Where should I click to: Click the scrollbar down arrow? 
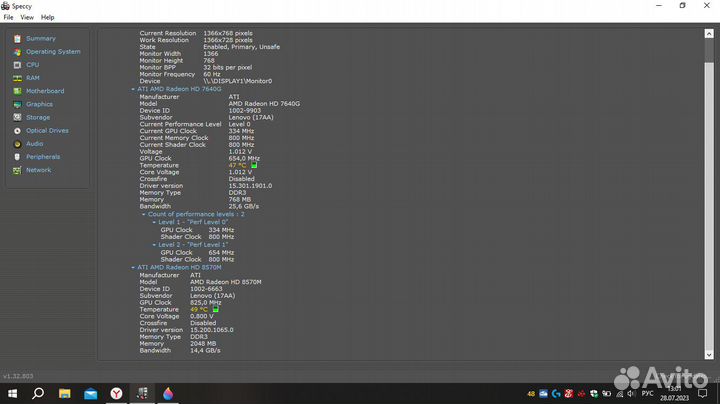(709, 355)
